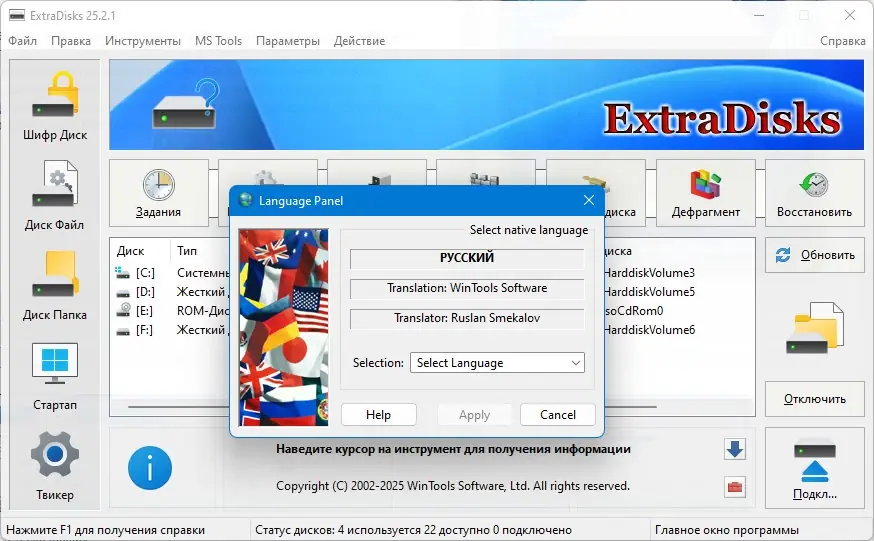
Task: Open the Диск Папка tool
Action: tap(55, 286)
